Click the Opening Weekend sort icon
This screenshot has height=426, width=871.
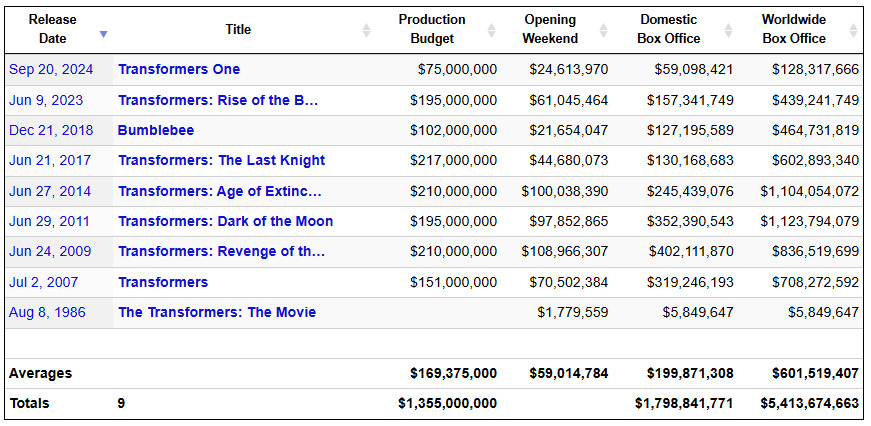coord(603,30)
